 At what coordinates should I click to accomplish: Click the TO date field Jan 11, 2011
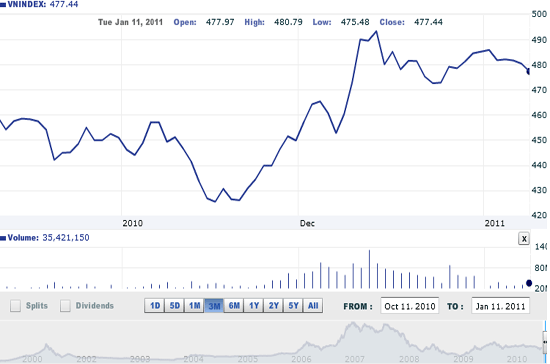501,306
